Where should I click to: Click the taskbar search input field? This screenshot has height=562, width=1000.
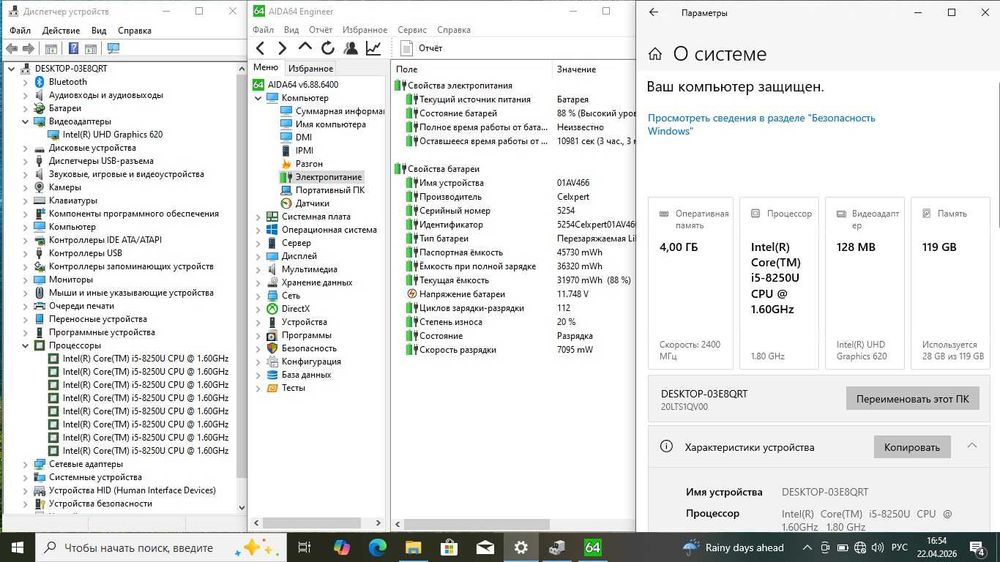tap(159, 547)
